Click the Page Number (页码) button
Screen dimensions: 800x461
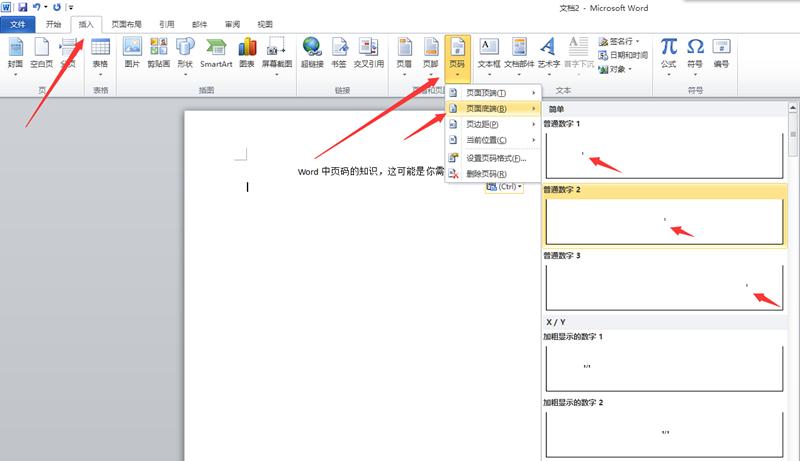coord(457,58)
